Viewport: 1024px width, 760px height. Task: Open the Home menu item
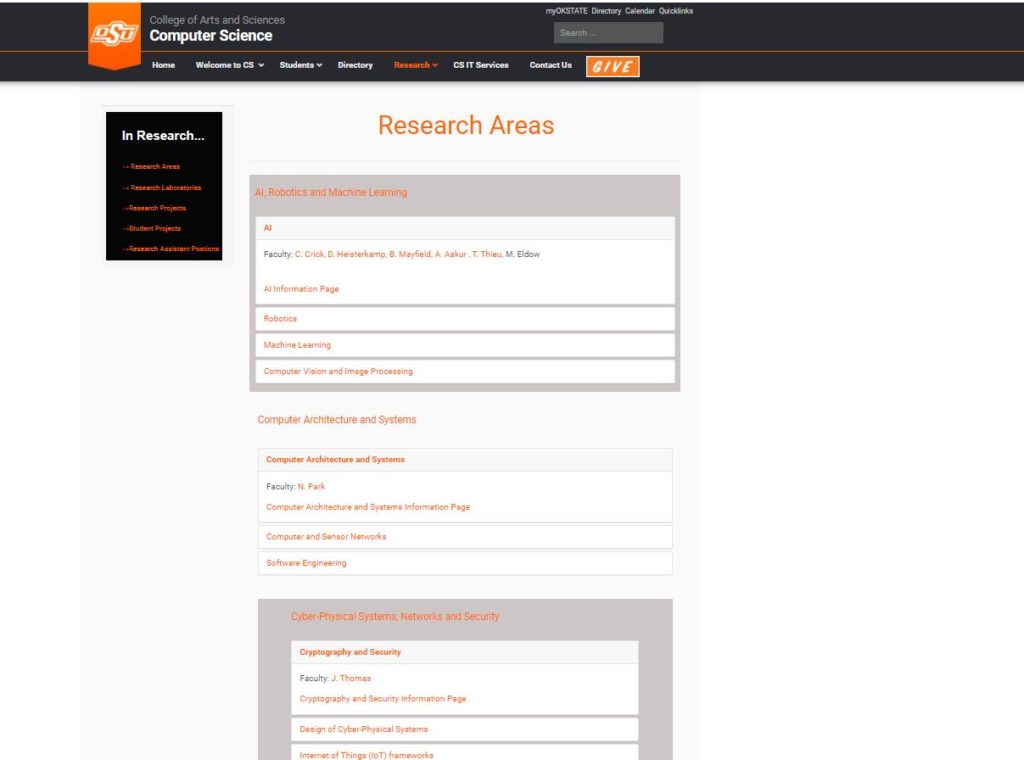pyautogui.click(x=163, y=65)
